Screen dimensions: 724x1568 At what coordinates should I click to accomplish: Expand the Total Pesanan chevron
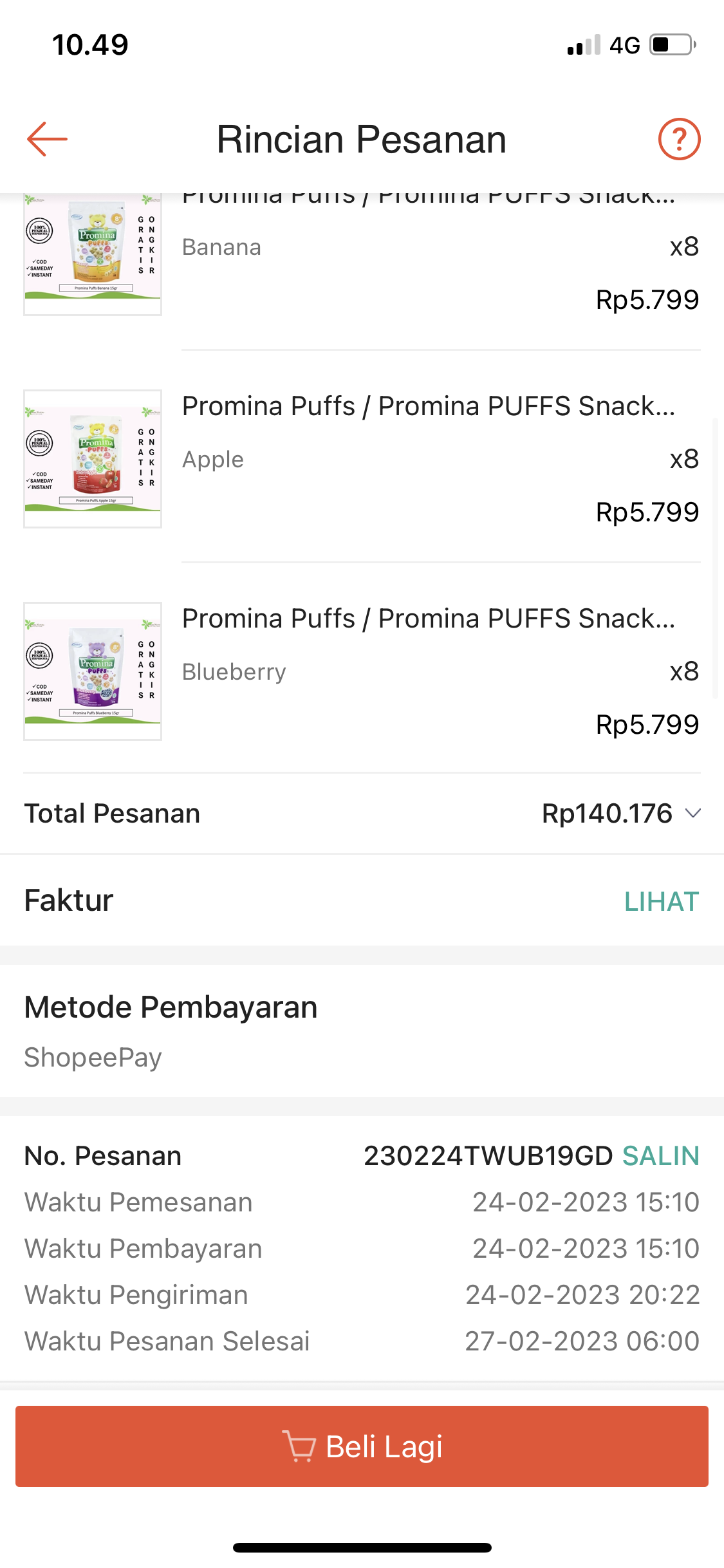(x=693, y=813)
